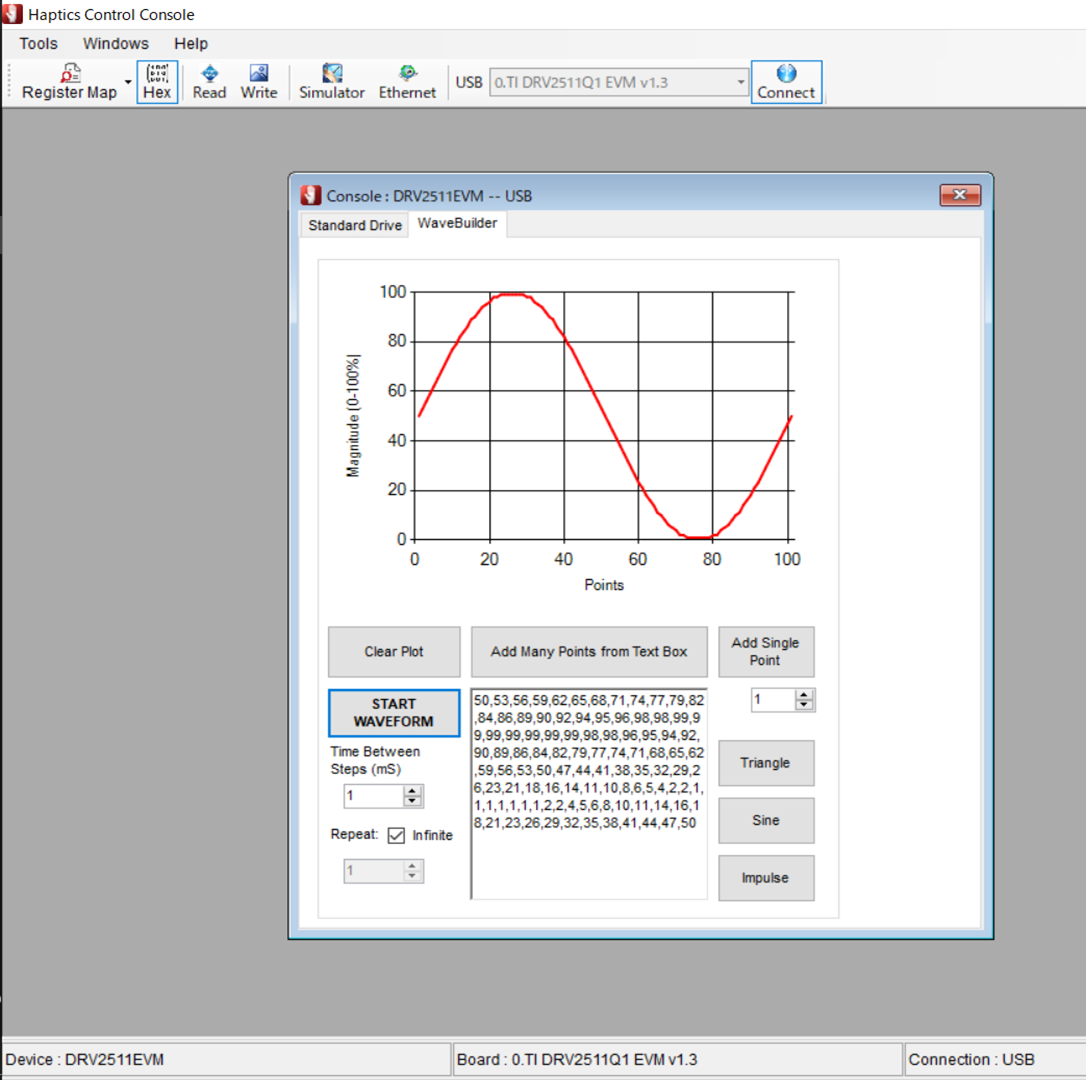Toggle the Infinite repeat checkbox

click(x=396, y=835)
